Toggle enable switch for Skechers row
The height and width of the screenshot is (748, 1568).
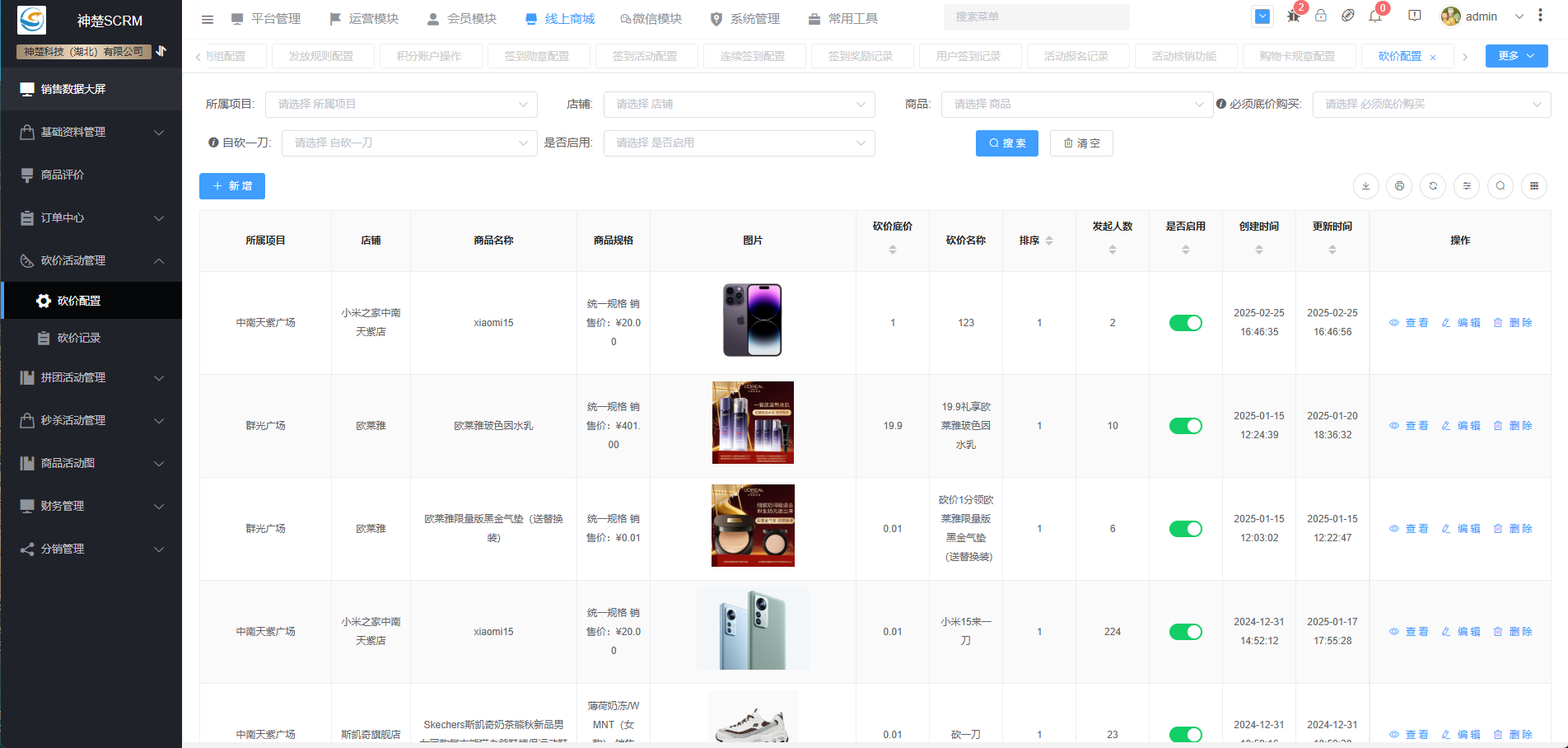(1186, 734)
